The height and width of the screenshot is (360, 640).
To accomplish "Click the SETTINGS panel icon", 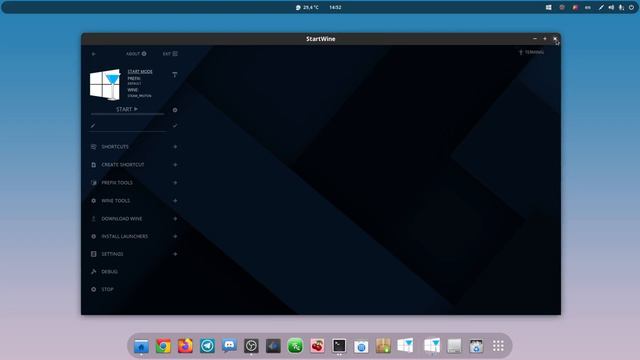I will pyautogui.click(x=93, y=254).
